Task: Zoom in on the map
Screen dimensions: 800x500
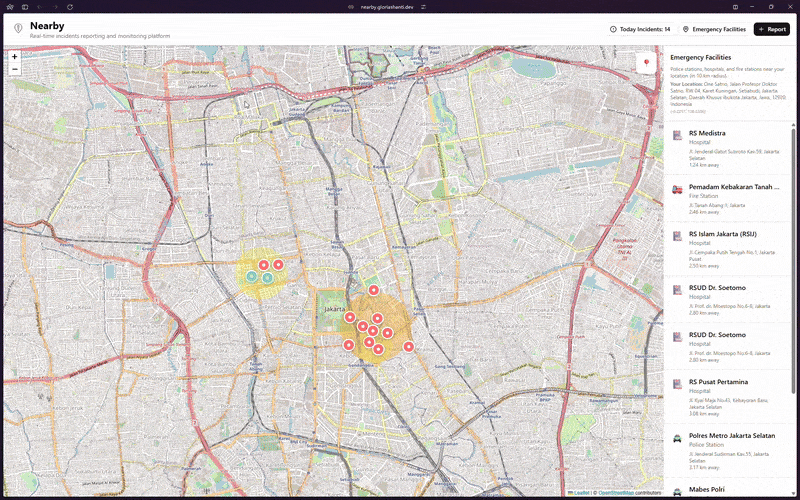Action: 14,57
